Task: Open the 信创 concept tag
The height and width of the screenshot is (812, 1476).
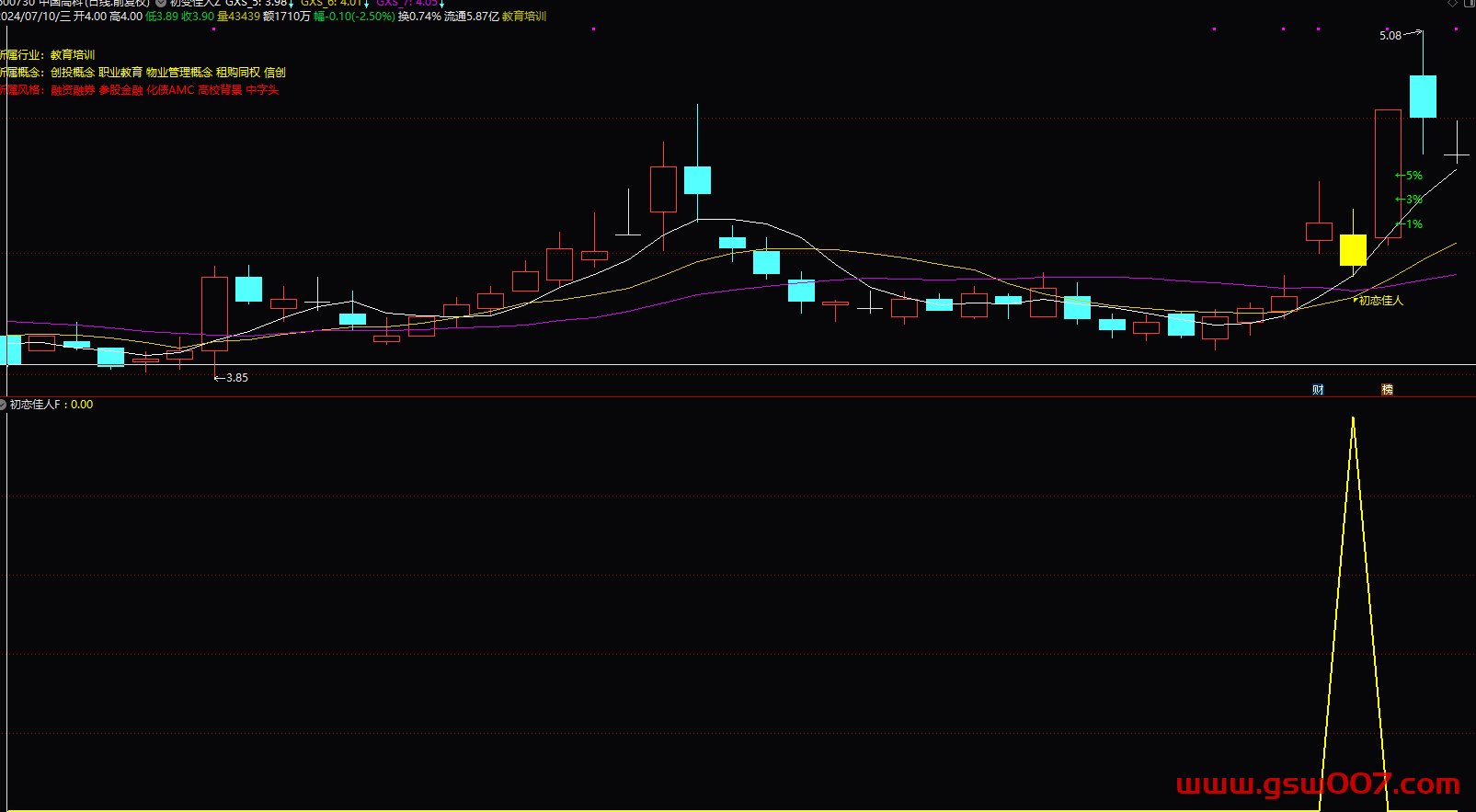Action: pos(275,72)
